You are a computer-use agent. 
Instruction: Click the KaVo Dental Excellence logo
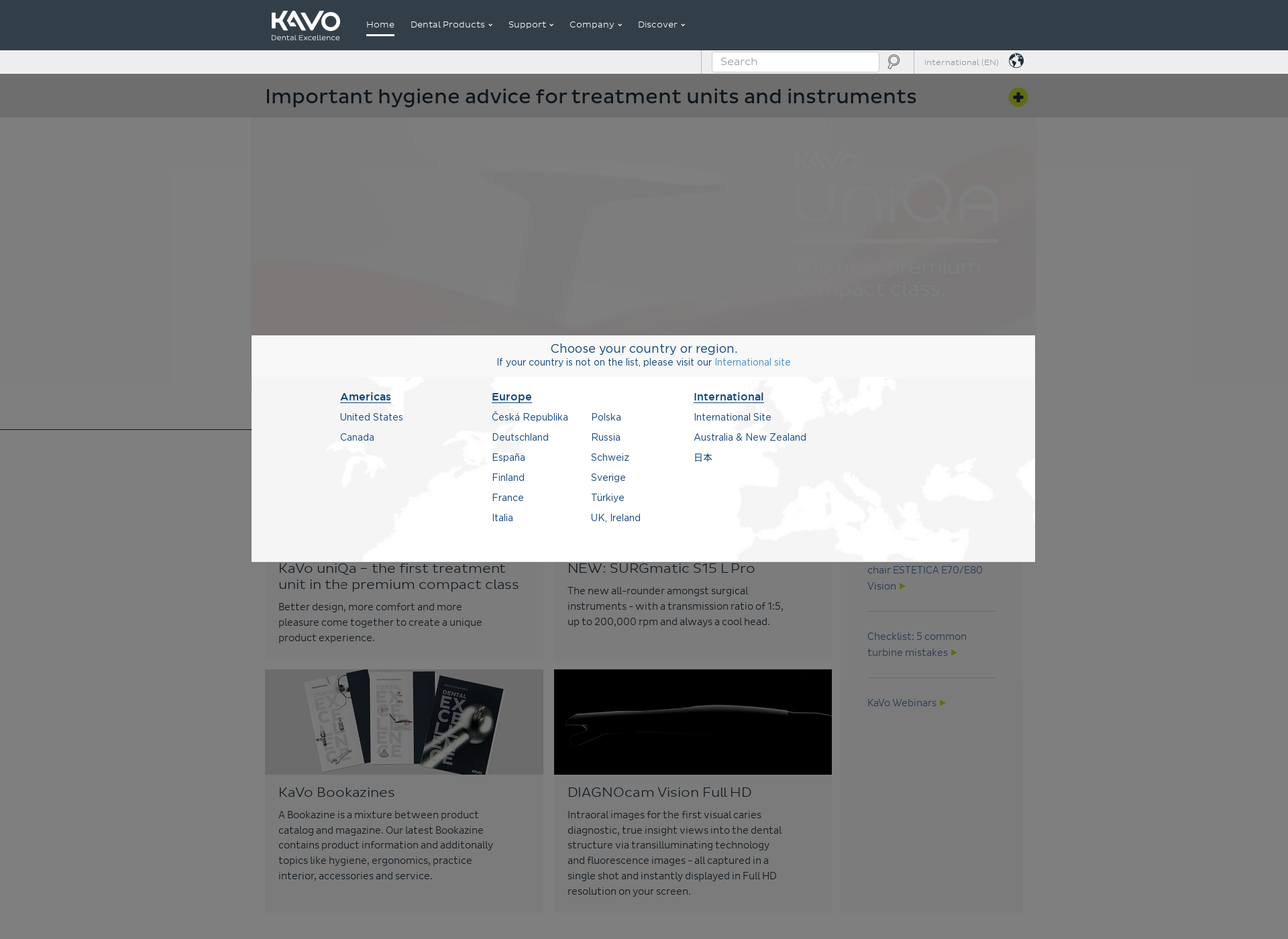pos(305,25)
